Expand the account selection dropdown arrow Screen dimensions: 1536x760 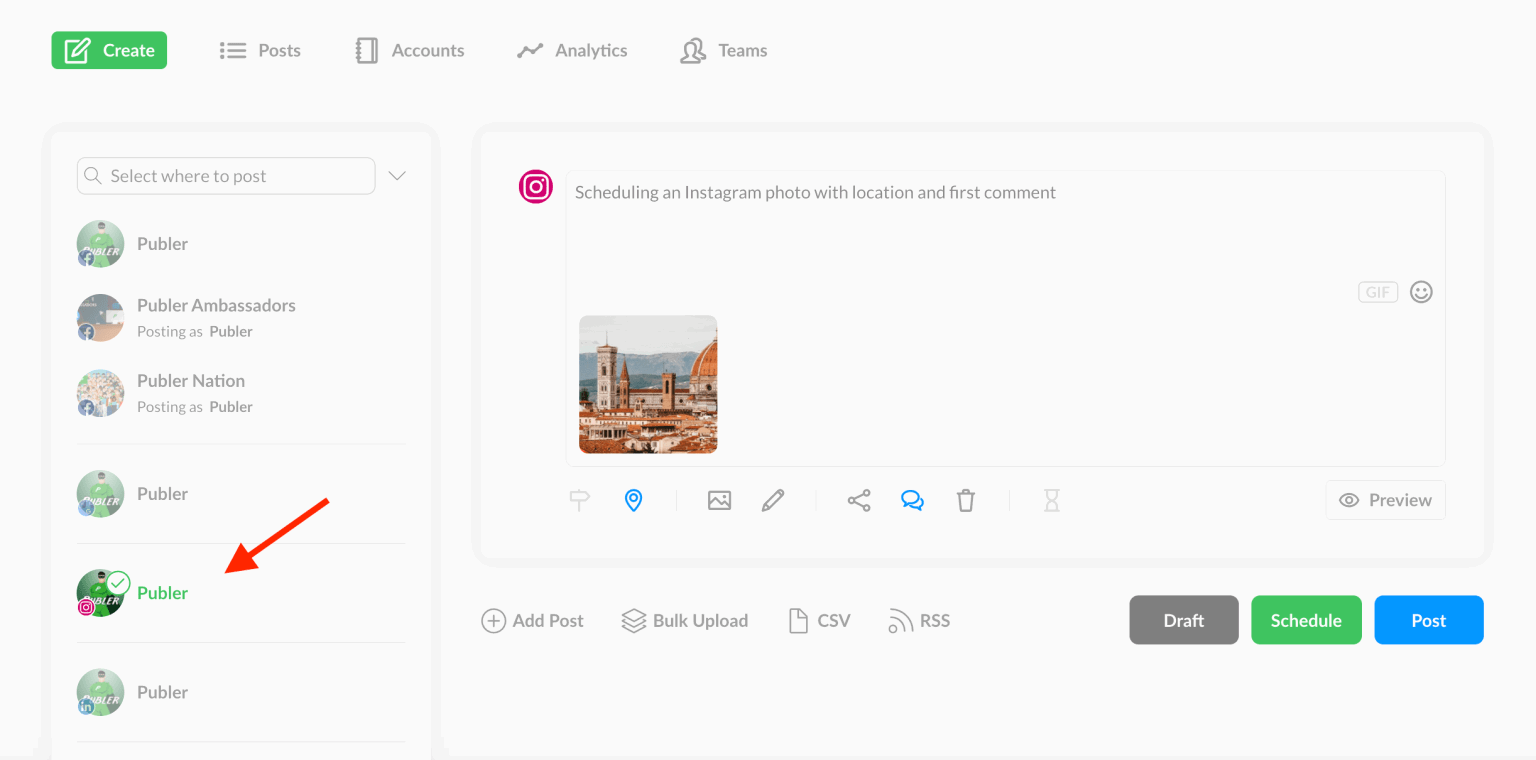pyautogui.click(x=396, y=175)
